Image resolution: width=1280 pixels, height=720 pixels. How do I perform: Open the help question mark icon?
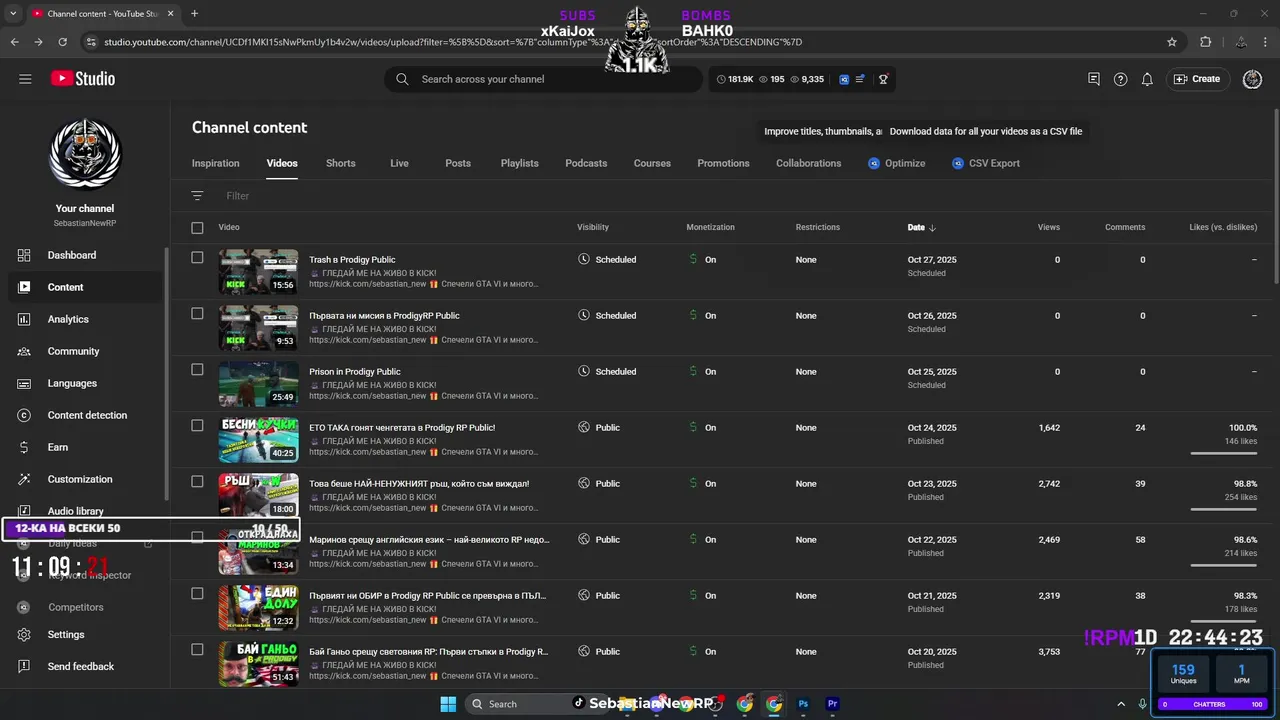click(1121, 79)
